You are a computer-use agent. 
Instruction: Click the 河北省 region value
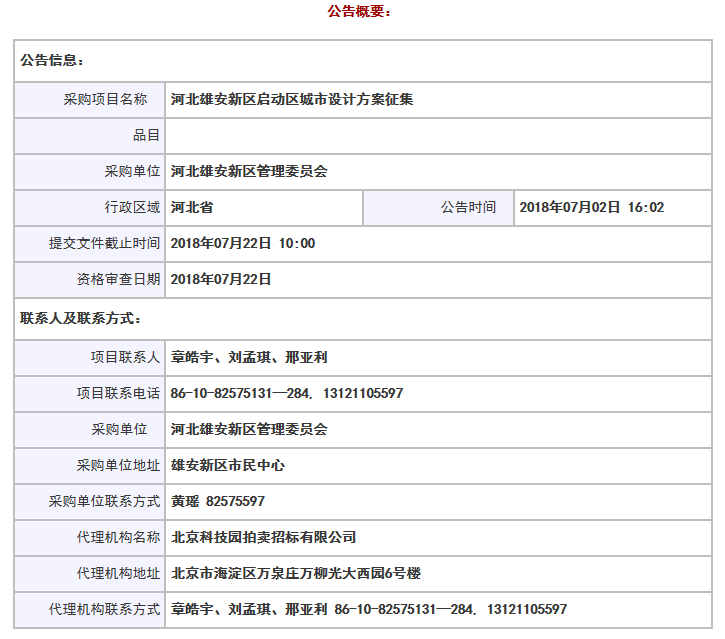(192, 207)
